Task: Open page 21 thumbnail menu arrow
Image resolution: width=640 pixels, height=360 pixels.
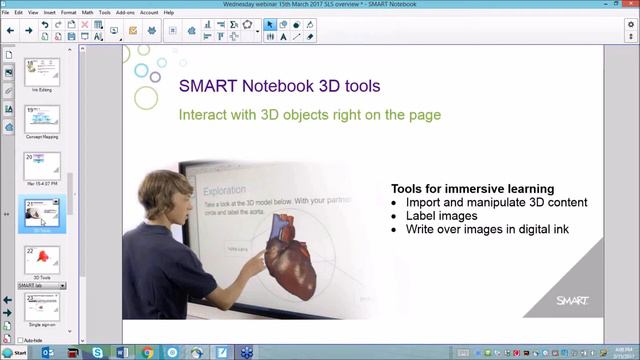Action: tap(56, 202)
